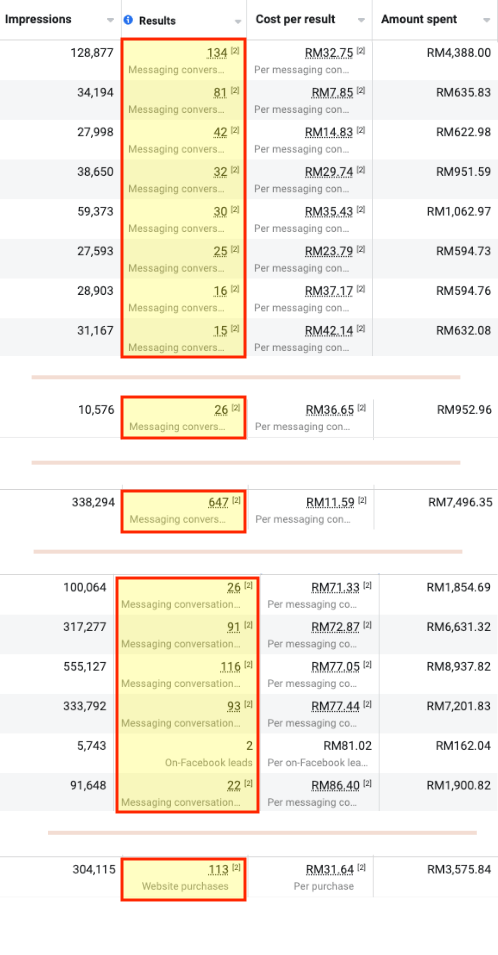Sort by the Cost per result header

[x=295, y=19]
